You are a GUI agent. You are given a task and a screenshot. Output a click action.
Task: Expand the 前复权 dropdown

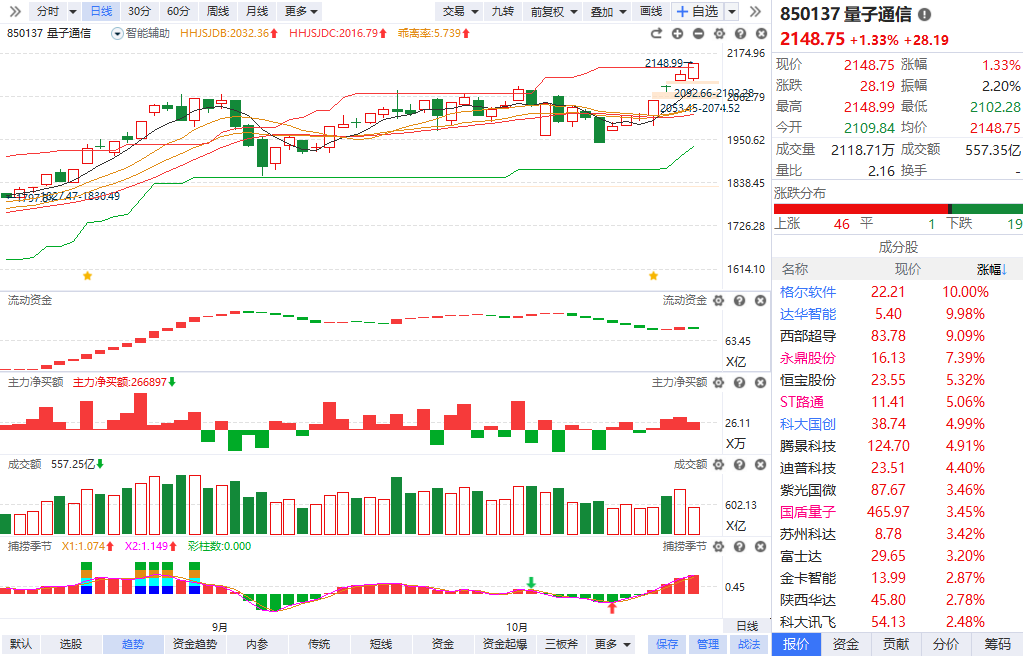pyautogui.click(x=554, y=11)
